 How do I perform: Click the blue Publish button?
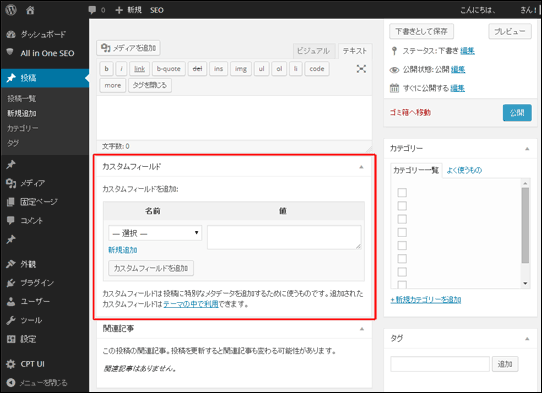tap(517, 113)
